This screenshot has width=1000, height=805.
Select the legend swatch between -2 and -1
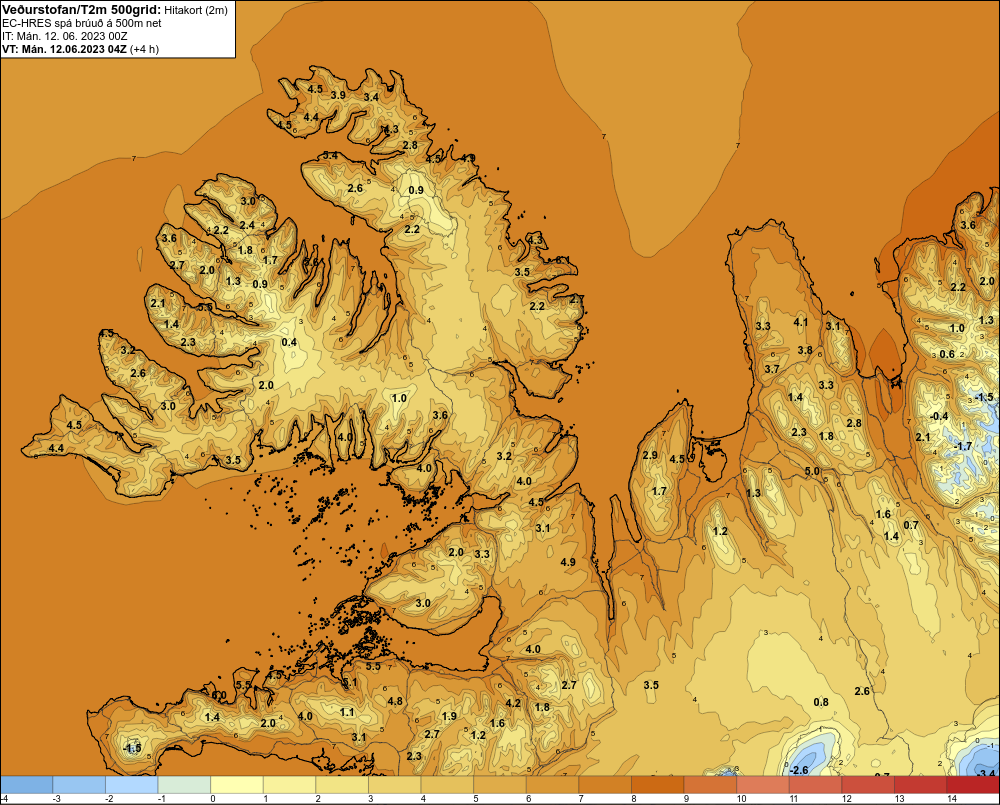tap(132, 785)
